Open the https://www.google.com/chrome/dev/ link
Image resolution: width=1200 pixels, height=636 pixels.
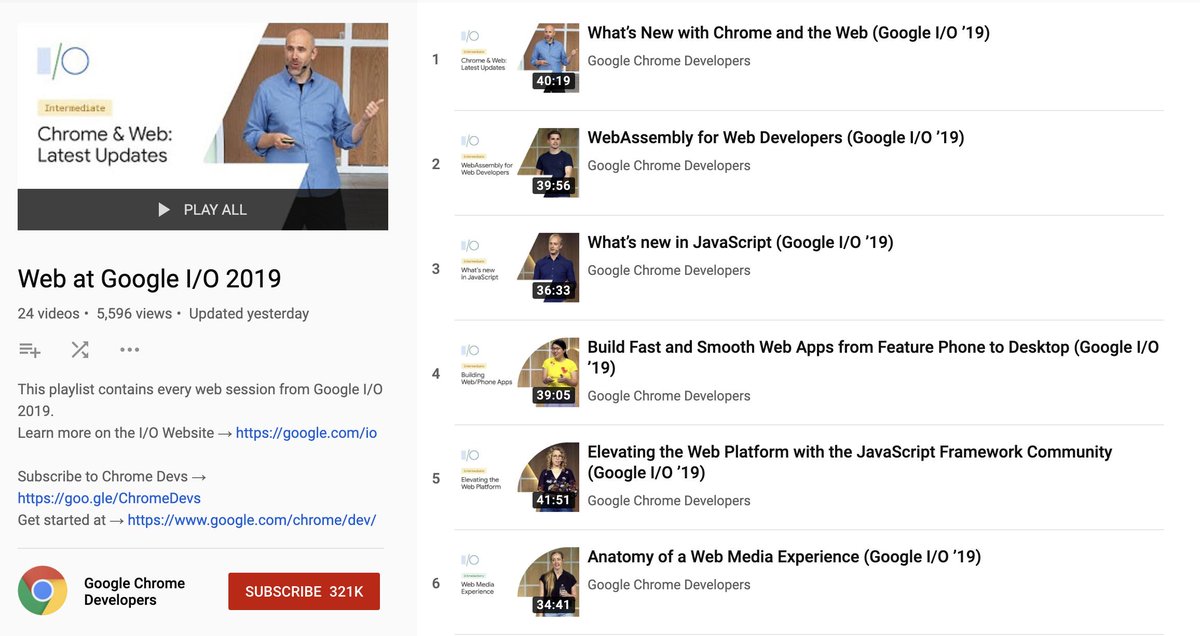[252, 520]
